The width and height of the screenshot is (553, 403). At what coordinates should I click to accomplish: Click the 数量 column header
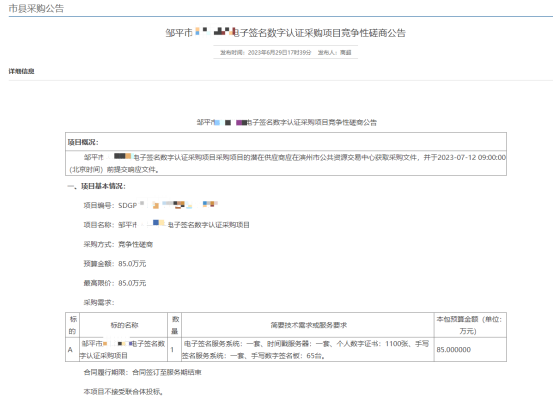point(175,325)
